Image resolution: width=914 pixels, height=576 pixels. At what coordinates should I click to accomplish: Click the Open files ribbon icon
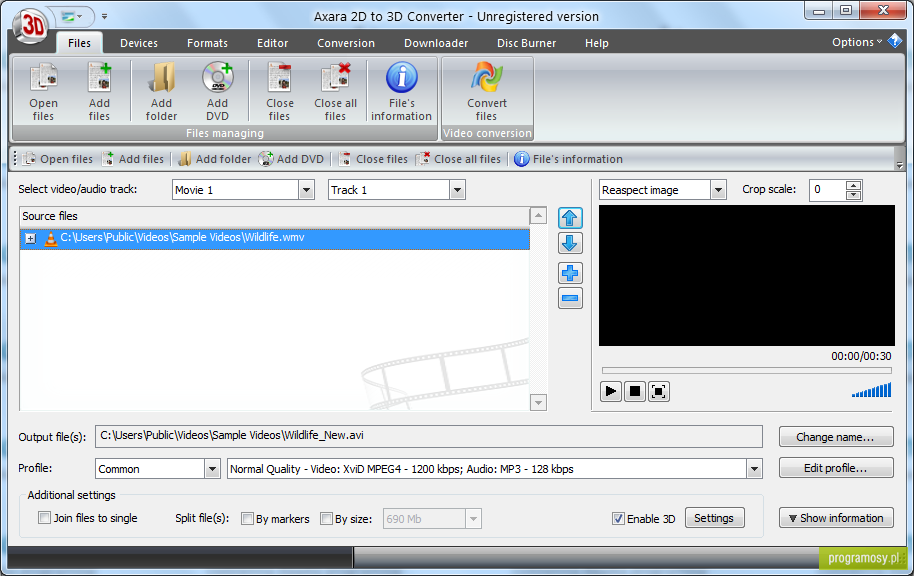coord(44,92)
